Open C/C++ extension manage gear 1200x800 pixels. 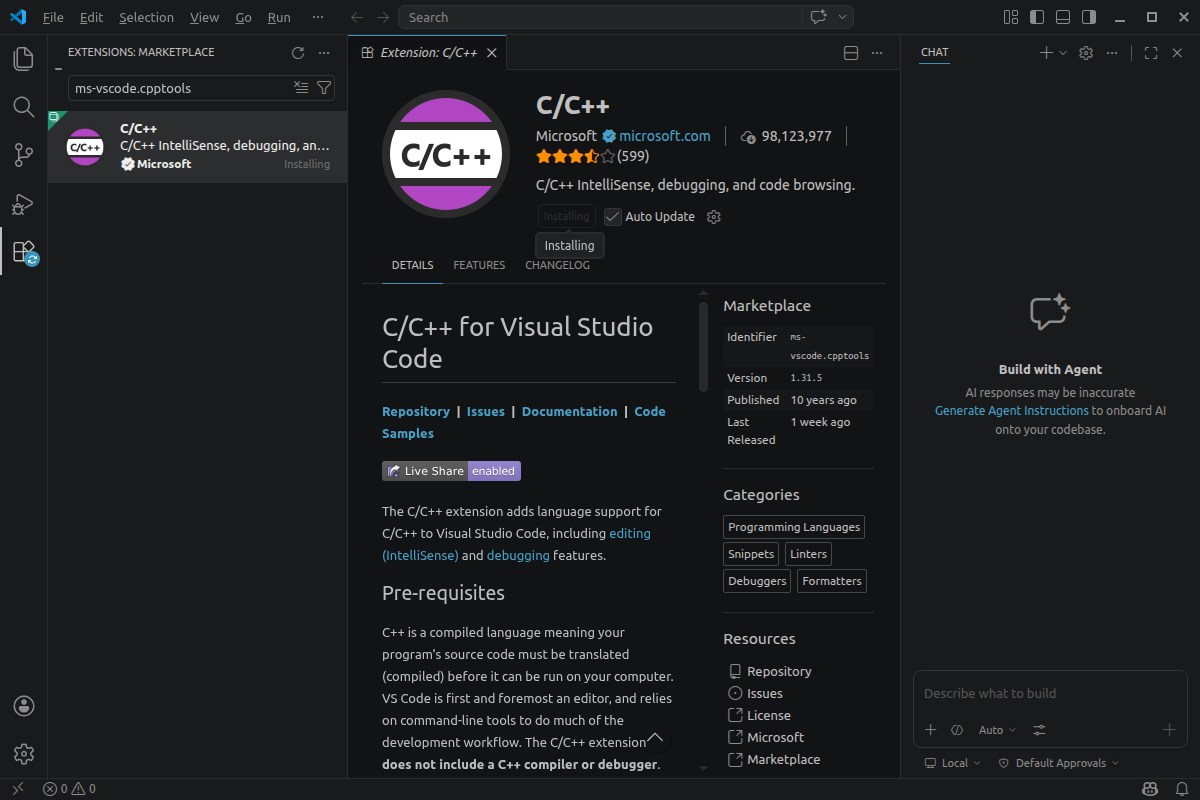coord(714,217)
